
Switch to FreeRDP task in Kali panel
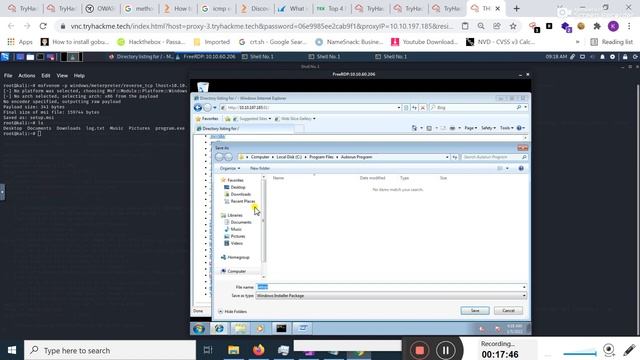point(207,57)
